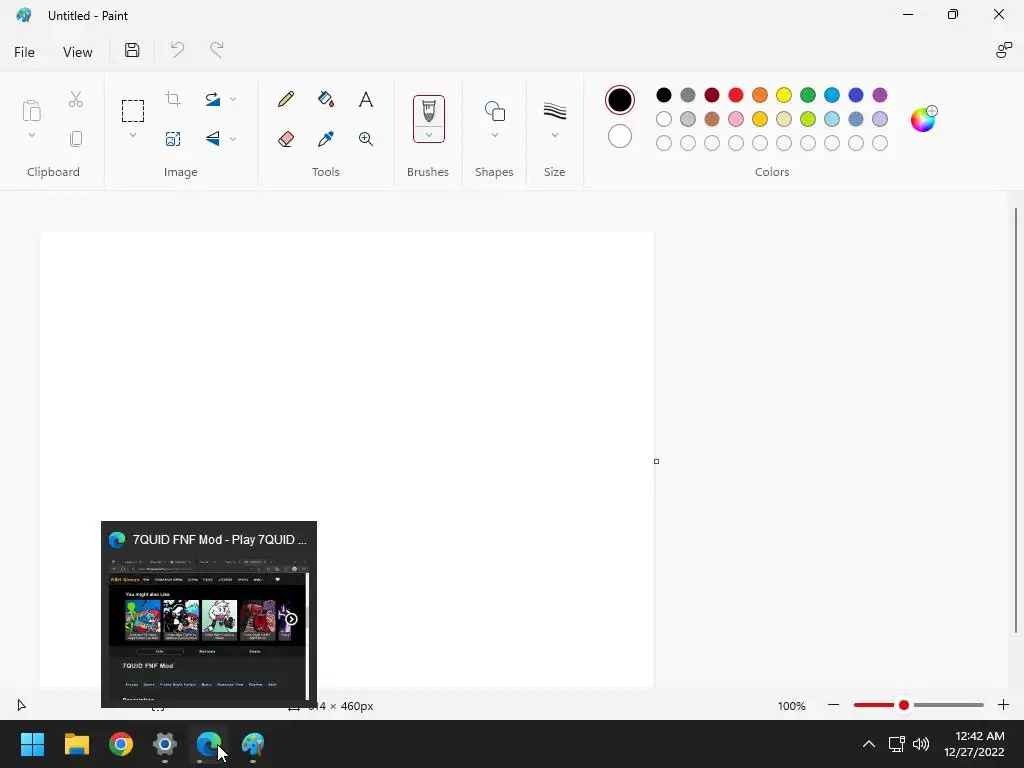
Task: Zoom out with the minus button
Action: click(x=833, y=705)
